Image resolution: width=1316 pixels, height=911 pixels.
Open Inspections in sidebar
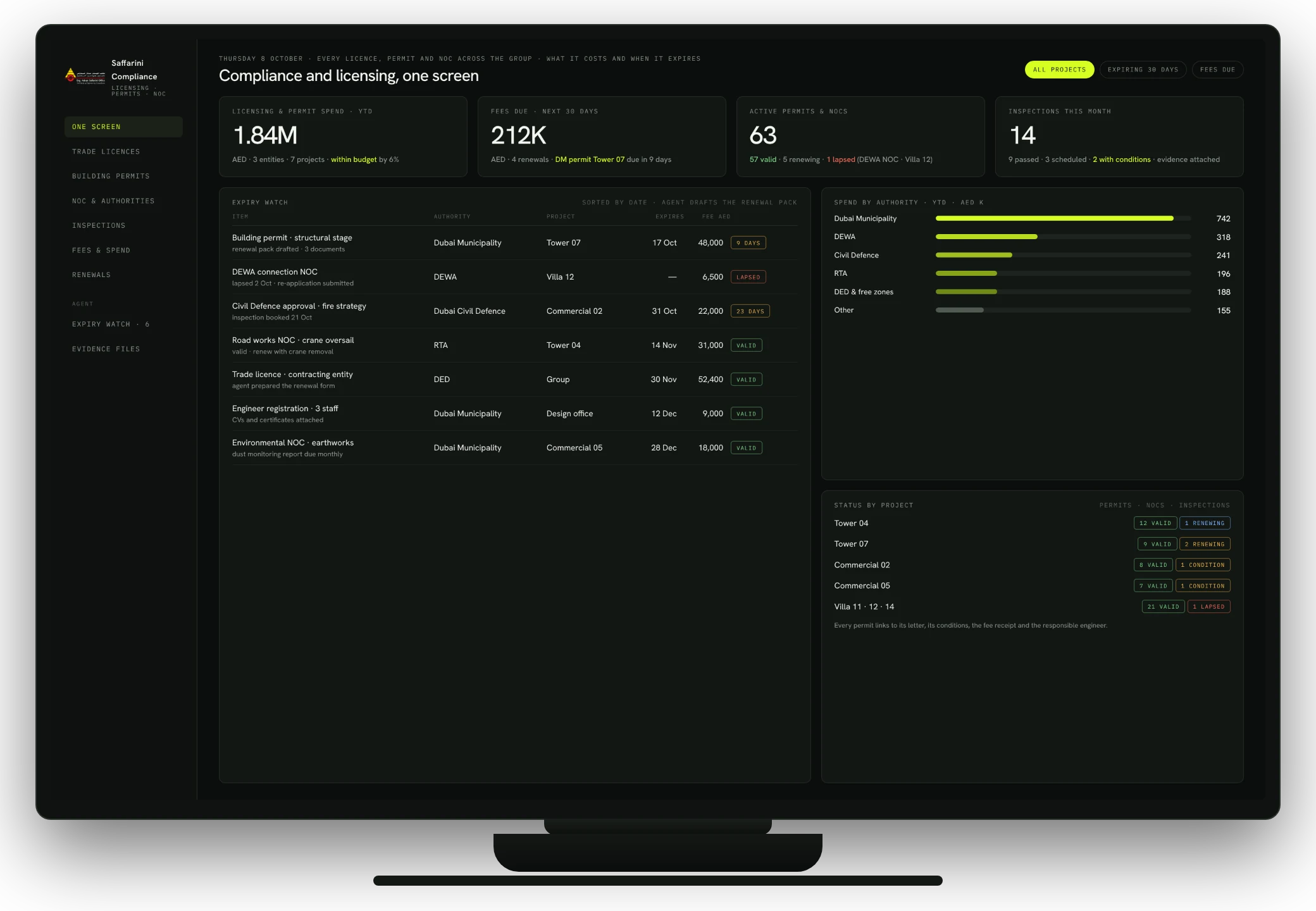(123, 225)
